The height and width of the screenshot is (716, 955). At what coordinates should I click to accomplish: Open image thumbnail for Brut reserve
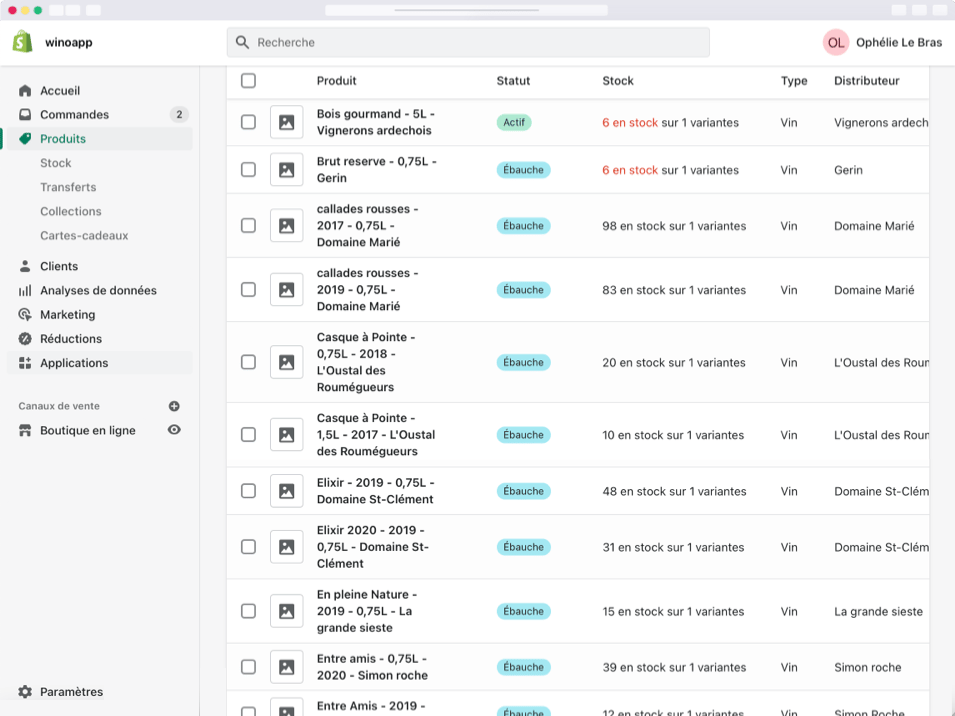[x=287, y=170]
